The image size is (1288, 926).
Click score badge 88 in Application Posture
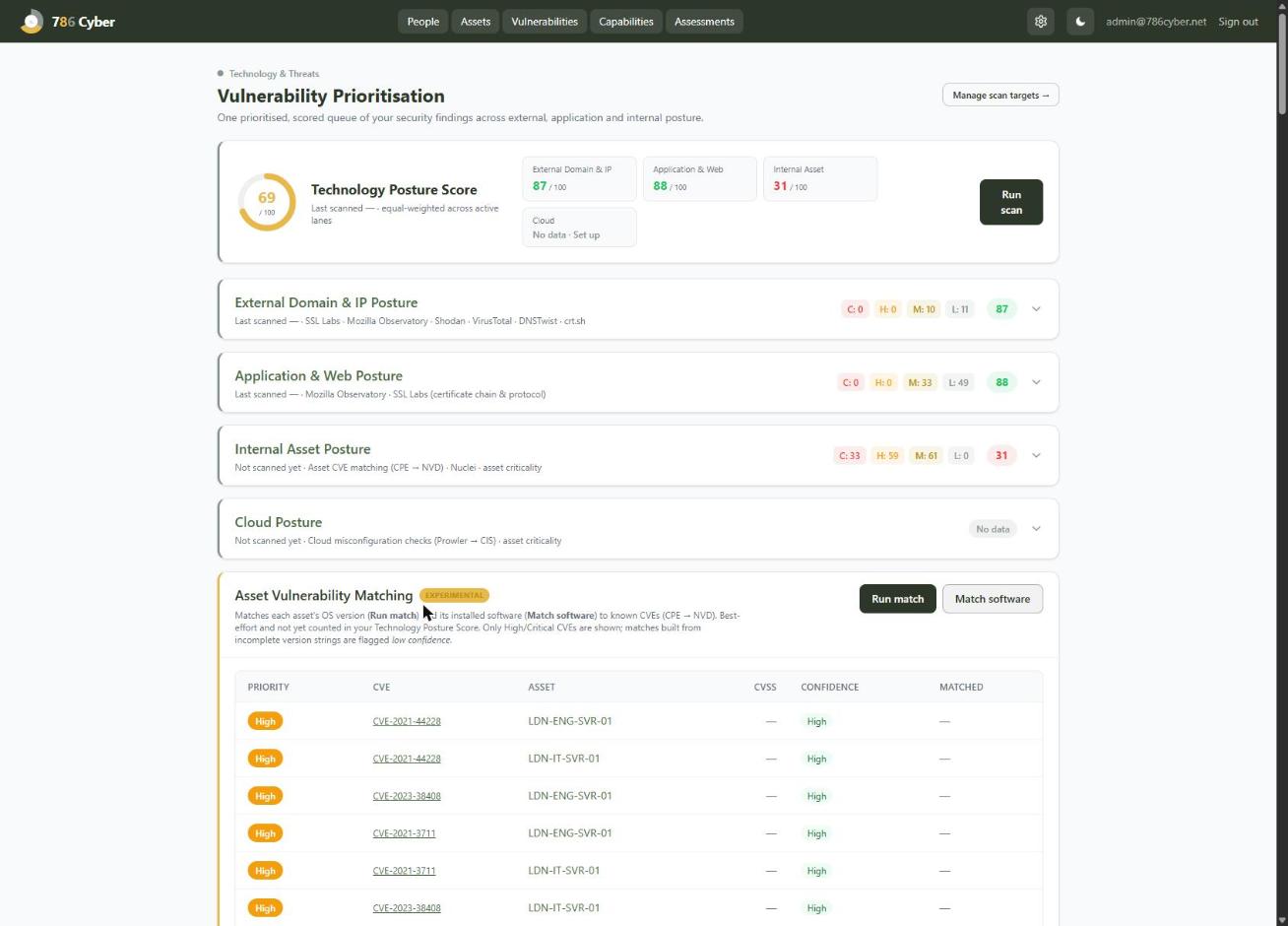click(x=1001, y=382)
